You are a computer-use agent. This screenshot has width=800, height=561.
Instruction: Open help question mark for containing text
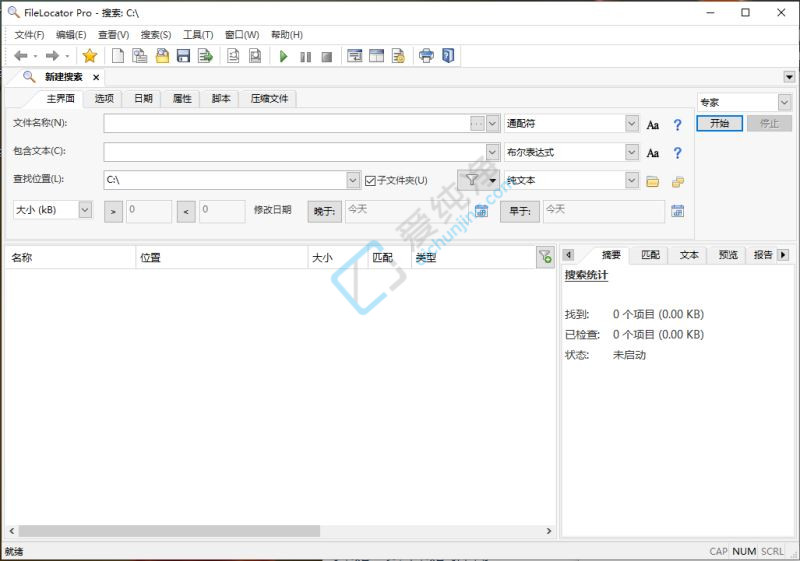point(677,153)
